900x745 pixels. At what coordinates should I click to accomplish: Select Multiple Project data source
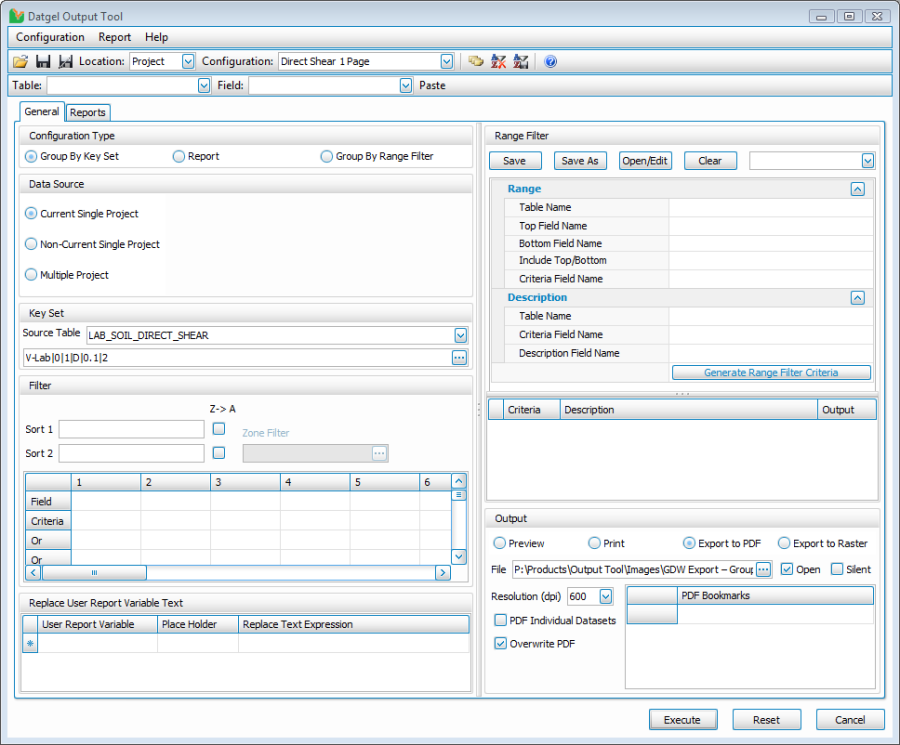32,275
